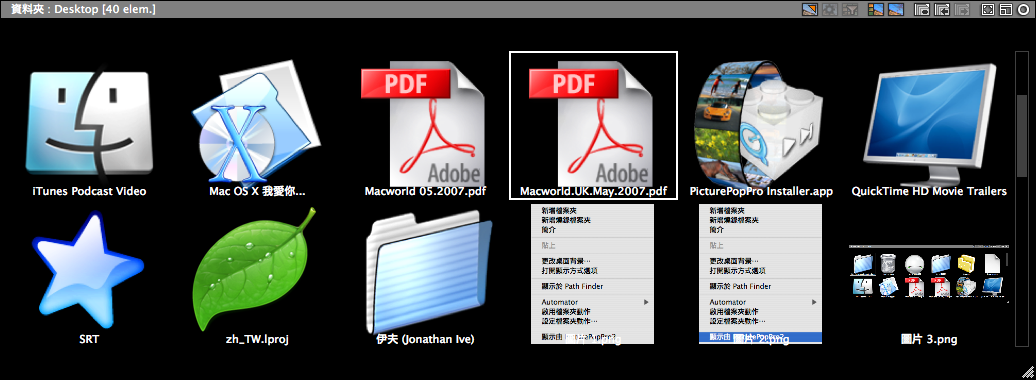Viewport: 1036px width, 380px height.
Task: Switch to single image view icon
Action: click(896, 9)
